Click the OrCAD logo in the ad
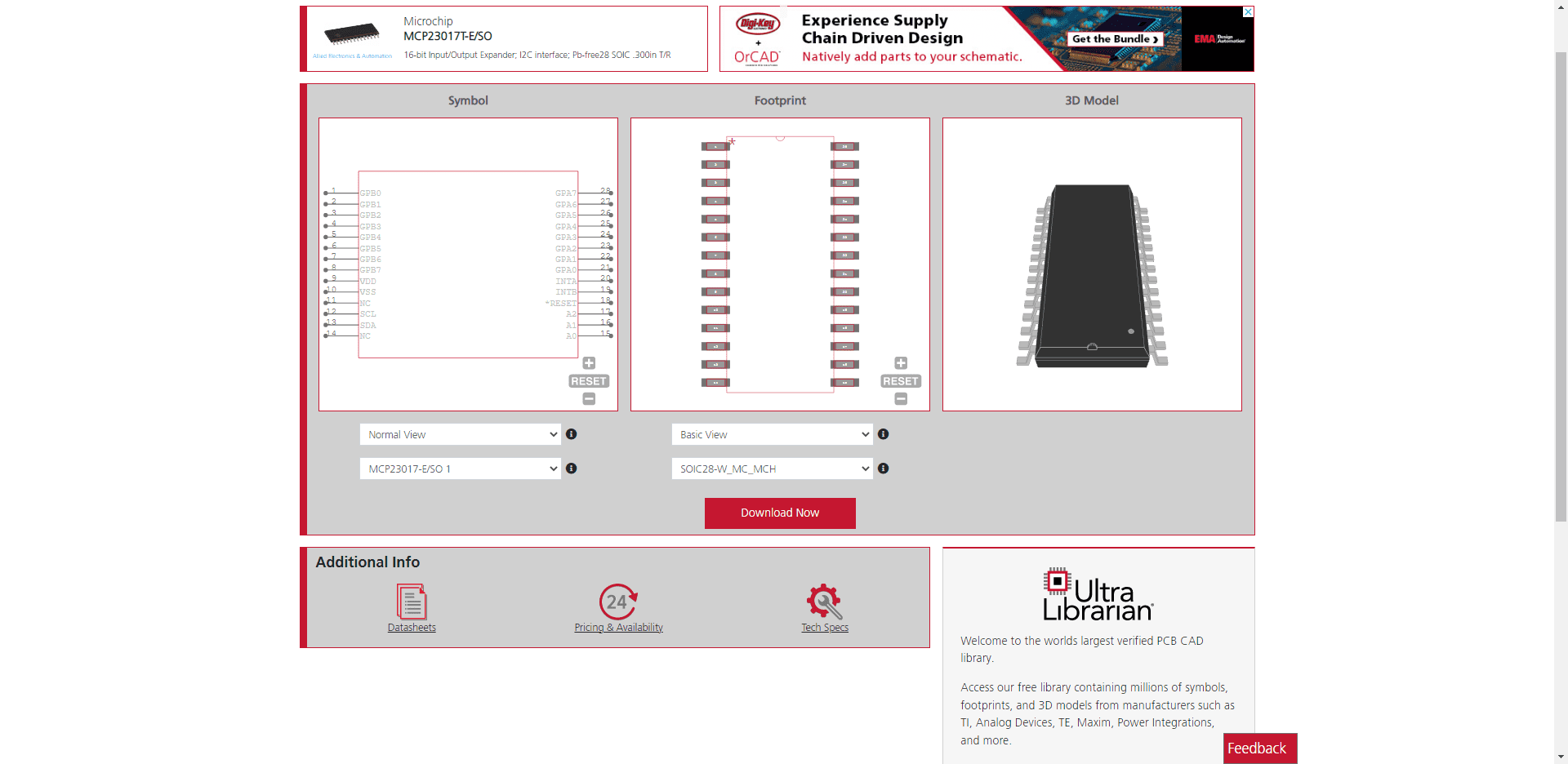1568x764 pixels. (757, 57)
